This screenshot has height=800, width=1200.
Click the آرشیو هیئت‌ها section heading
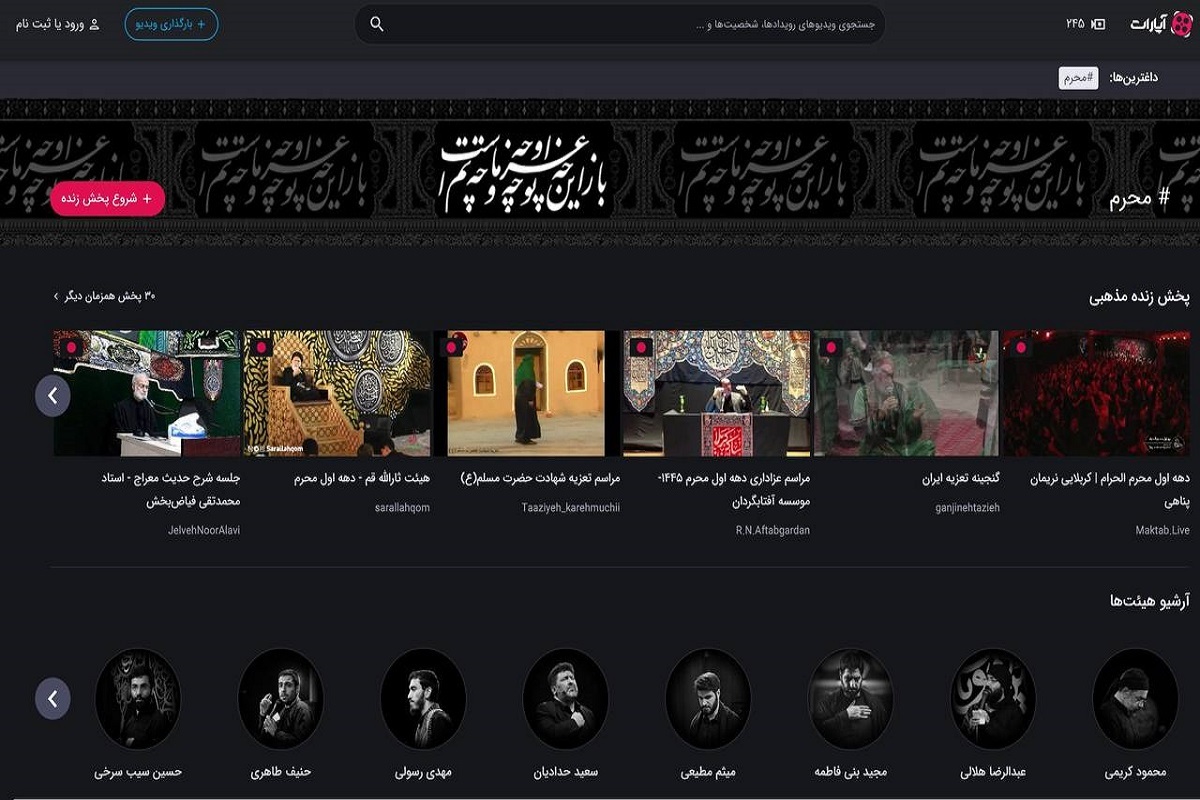tap(1150, 601)
